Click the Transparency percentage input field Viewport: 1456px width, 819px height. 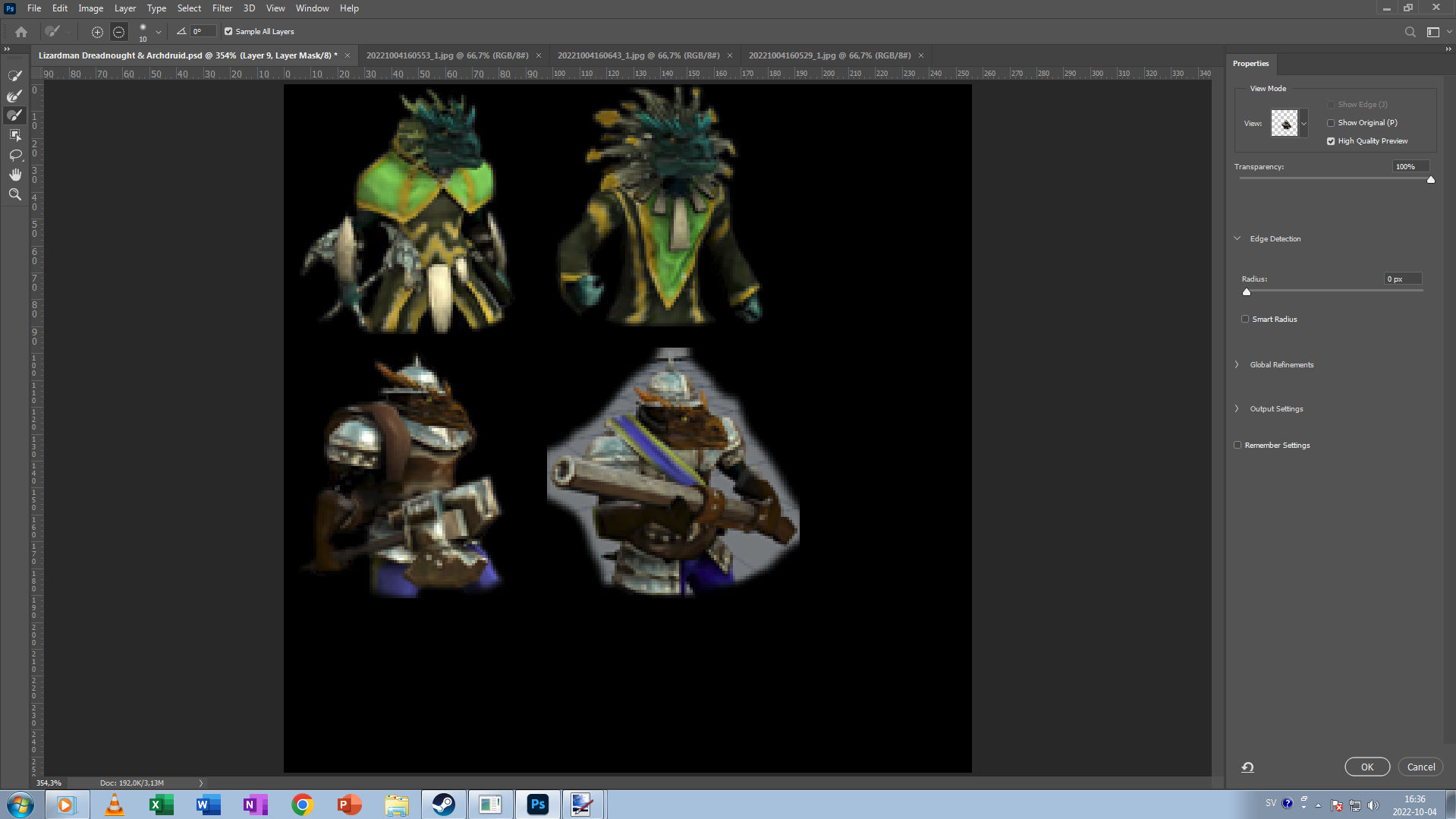(x=1411, y=167)
